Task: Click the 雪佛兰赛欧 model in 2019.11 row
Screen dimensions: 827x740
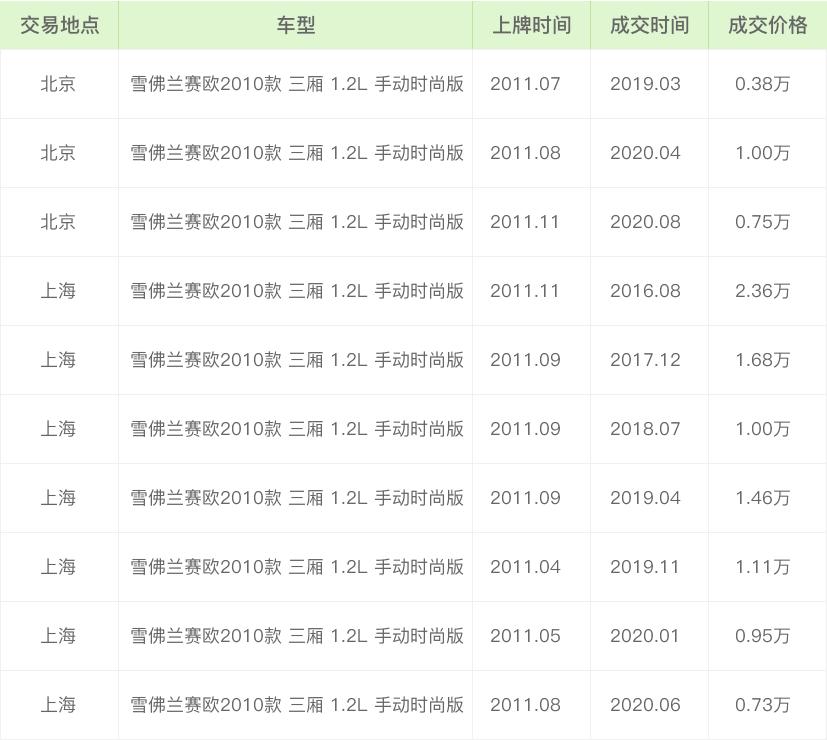Action: (x=297, y=567)
